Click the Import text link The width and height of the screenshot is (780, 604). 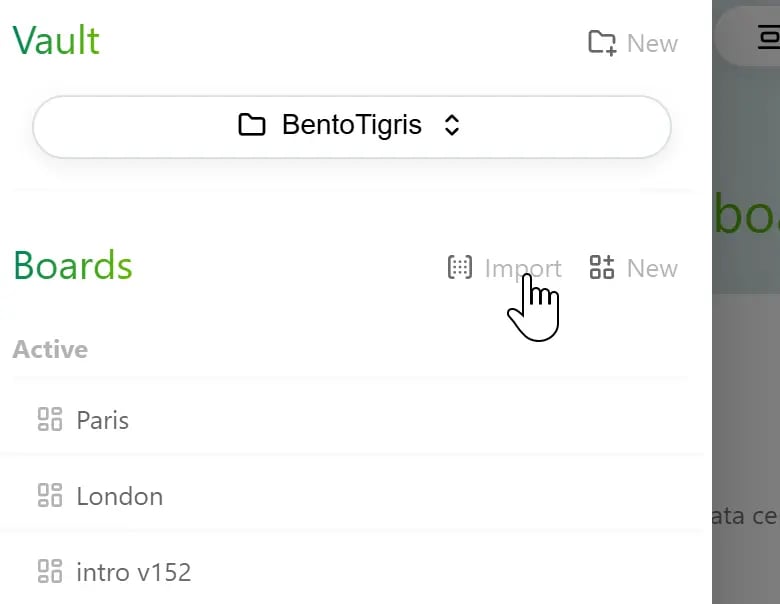coord(523,269)
